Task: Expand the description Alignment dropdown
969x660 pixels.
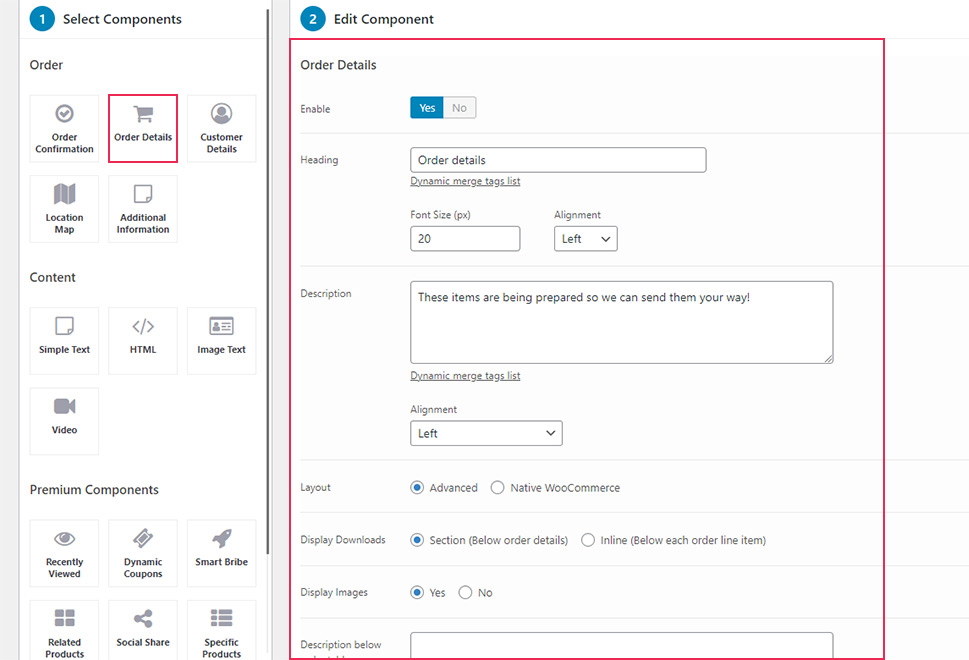Action: (x=486, y=433)
